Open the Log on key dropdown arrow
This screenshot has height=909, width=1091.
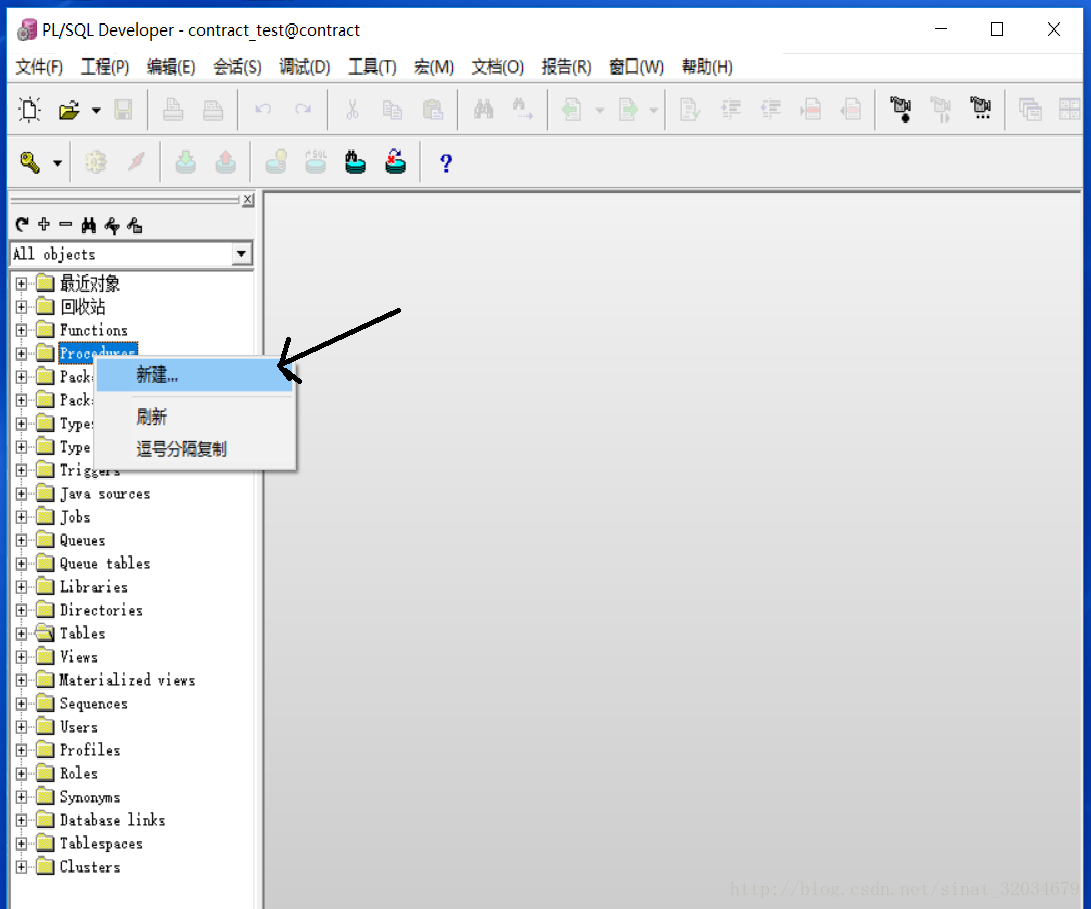58,164
